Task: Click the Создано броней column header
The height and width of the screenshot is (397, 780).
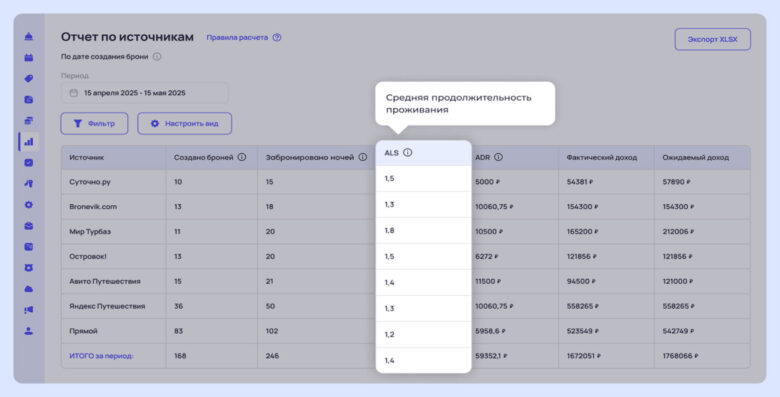Action: tap(203, 157)
